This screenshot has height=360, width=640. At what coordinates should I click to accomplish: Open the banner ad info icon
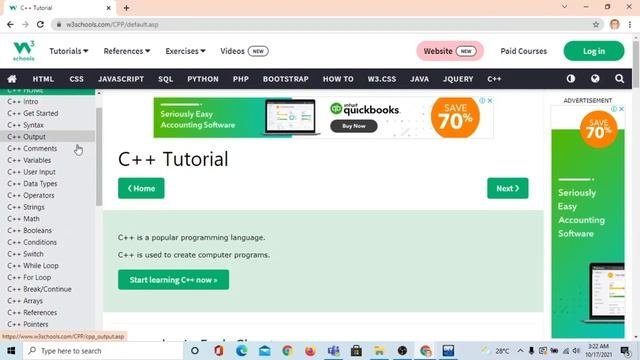(x=482, y=100)
